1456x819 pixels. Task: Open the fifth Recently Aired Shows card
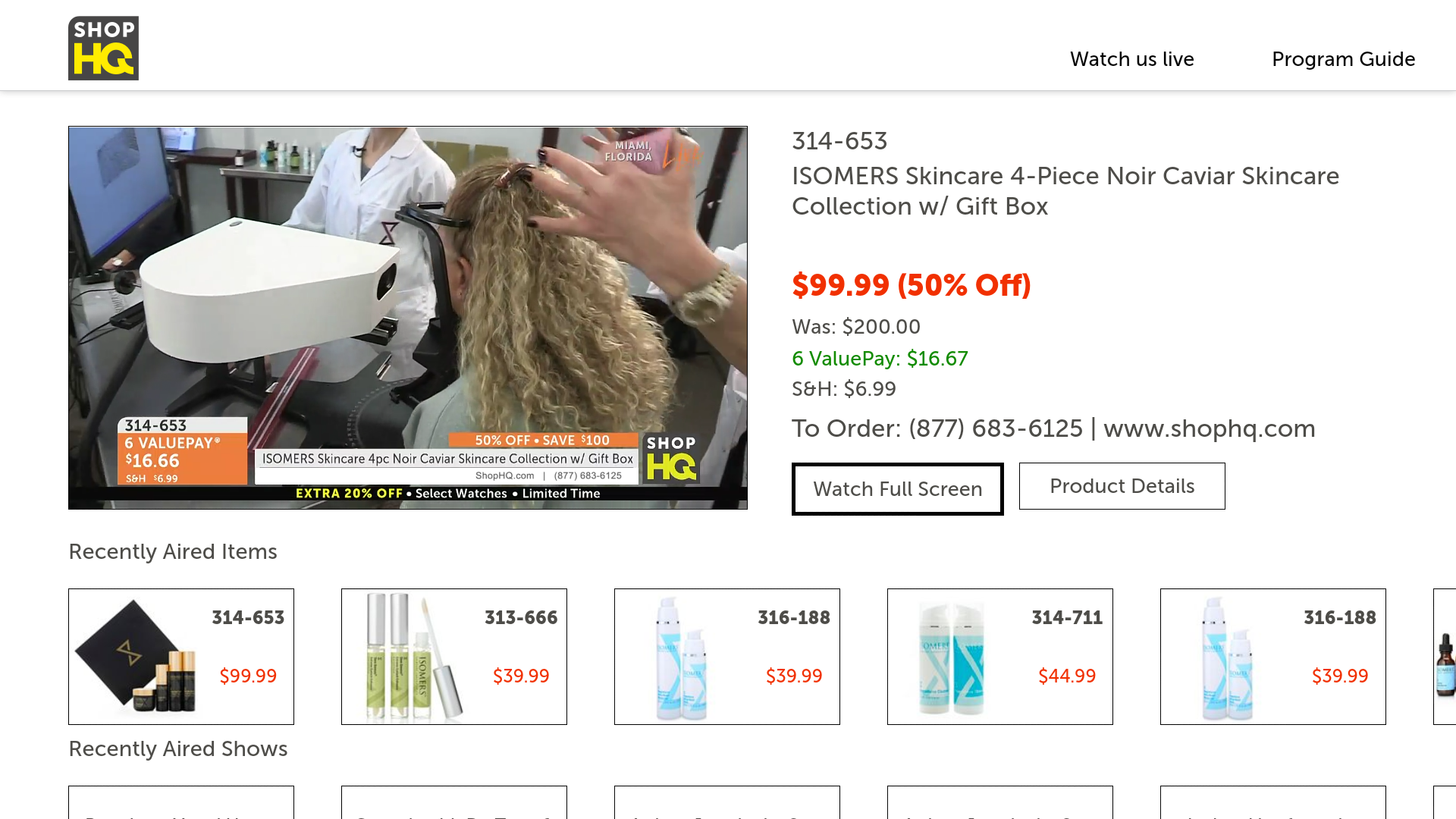pos(1273,802)
